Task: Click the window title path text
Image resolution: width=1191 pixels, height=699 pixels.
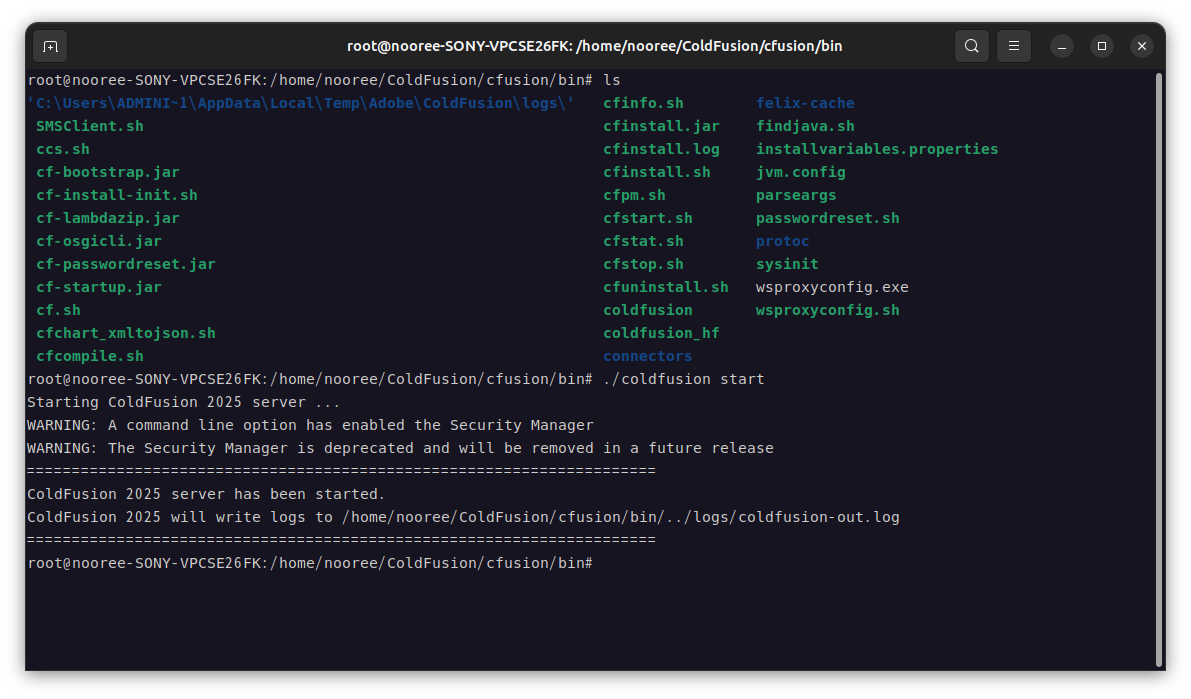Action: click(x=595, y=46)
